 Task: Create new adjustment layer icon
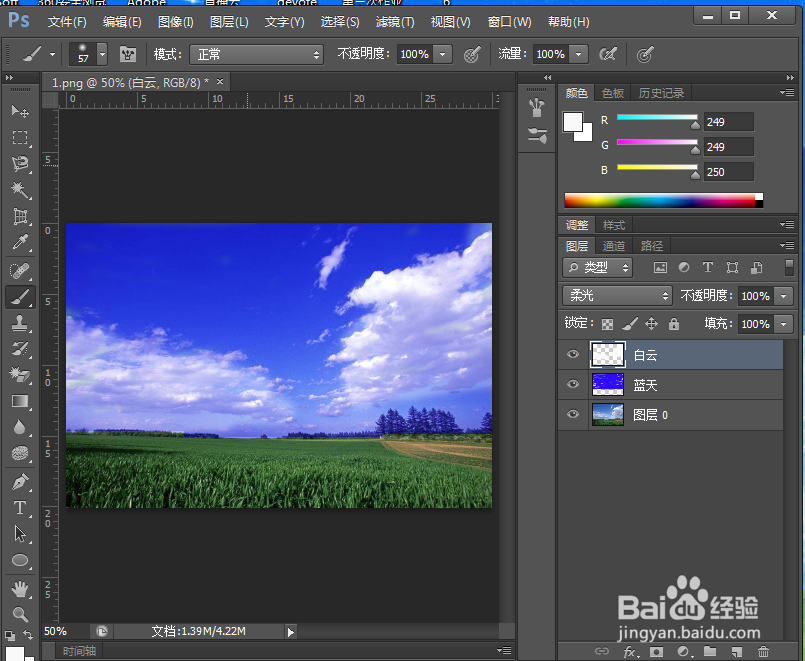pos(684,651)
